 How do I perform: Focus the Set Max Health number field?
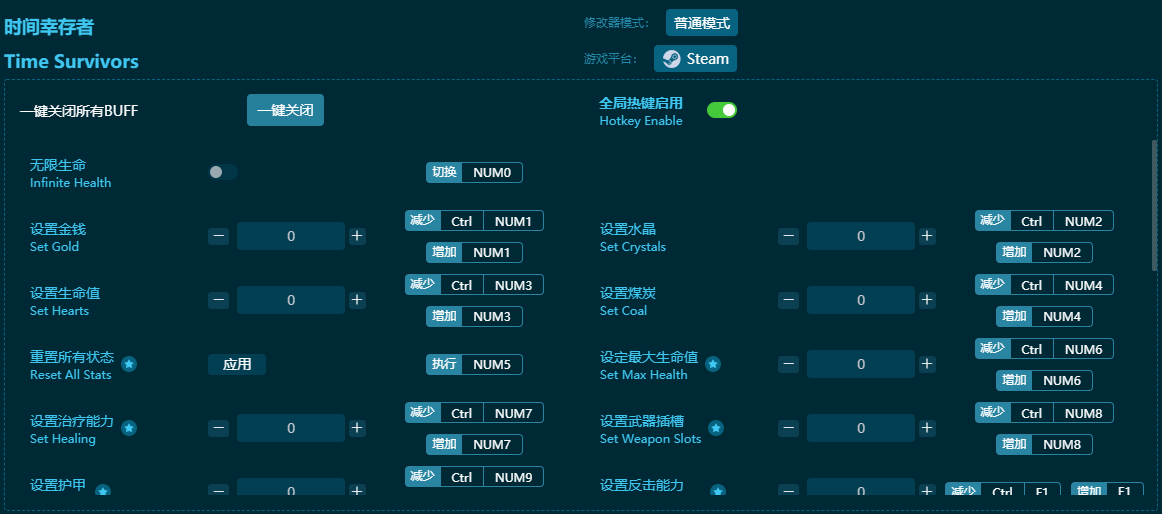860,365
